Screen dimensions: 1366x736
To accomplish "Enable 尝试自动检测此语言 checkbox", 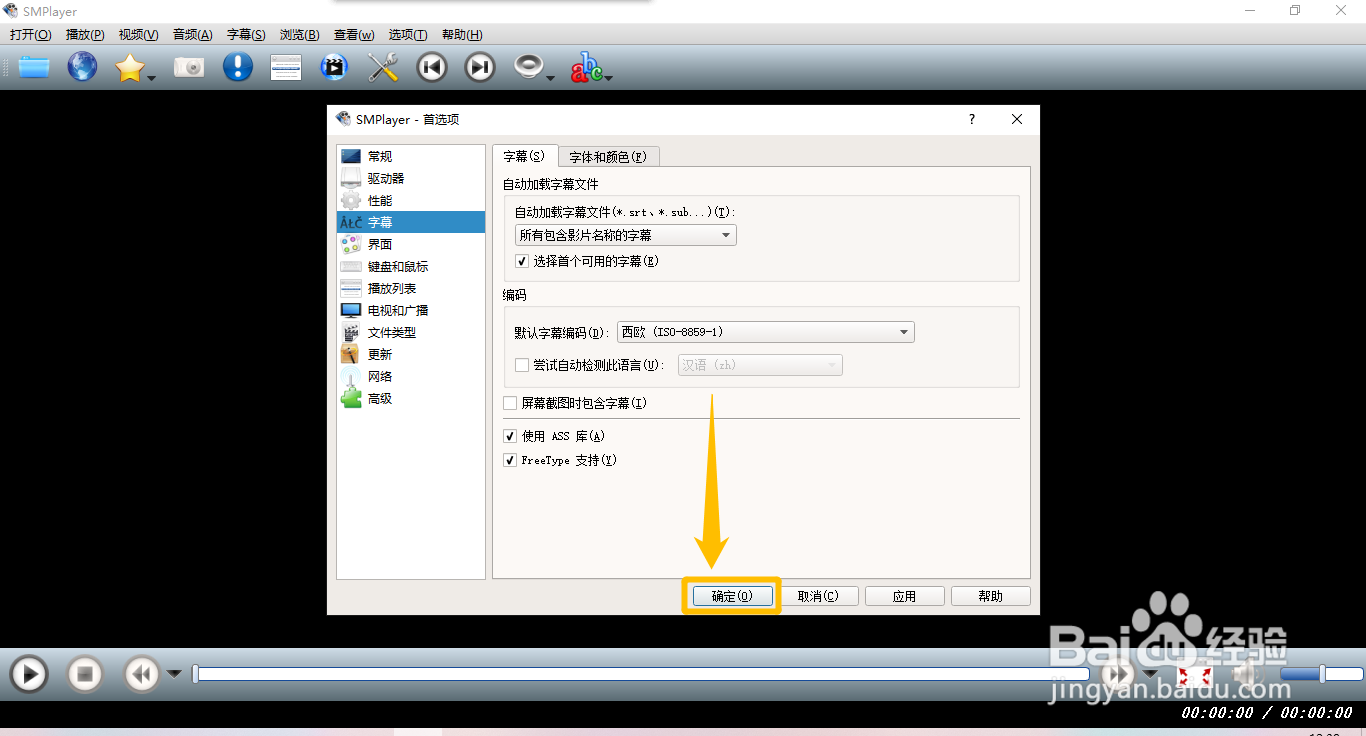I will [x=522, y=365].
